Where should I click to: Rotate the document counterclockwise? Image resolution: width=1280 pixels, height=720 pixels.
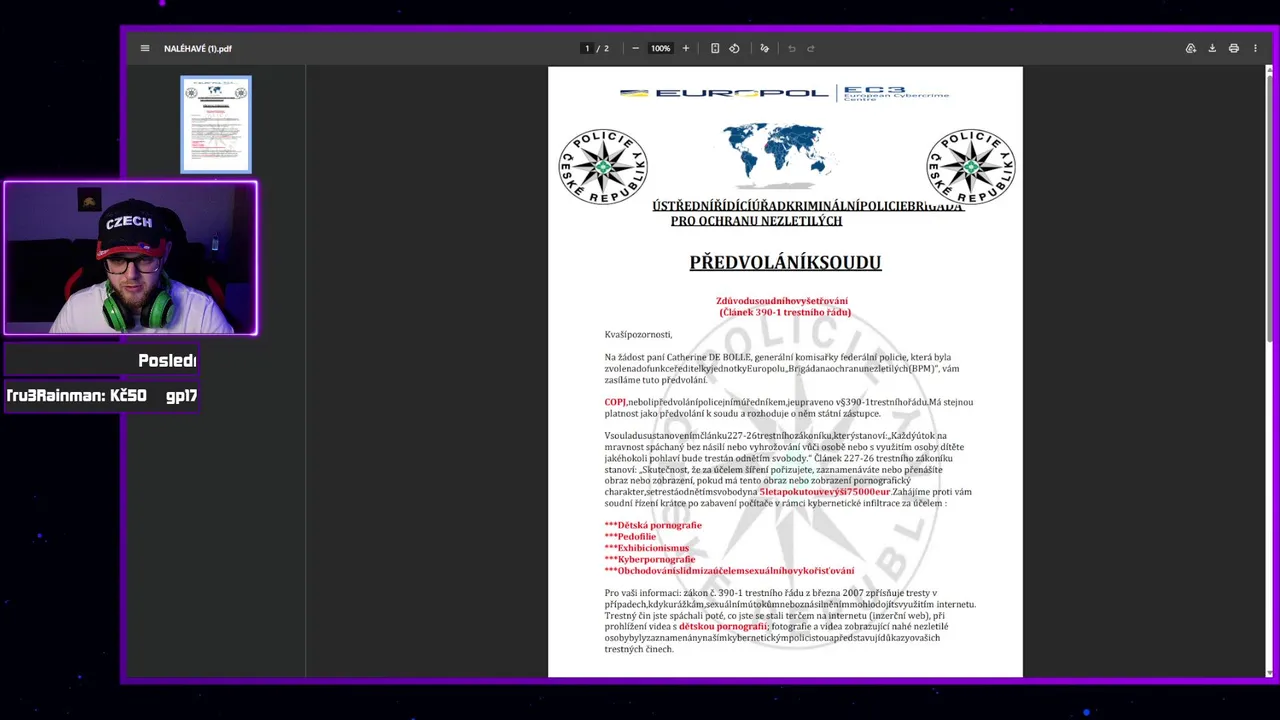click(734, 48)
